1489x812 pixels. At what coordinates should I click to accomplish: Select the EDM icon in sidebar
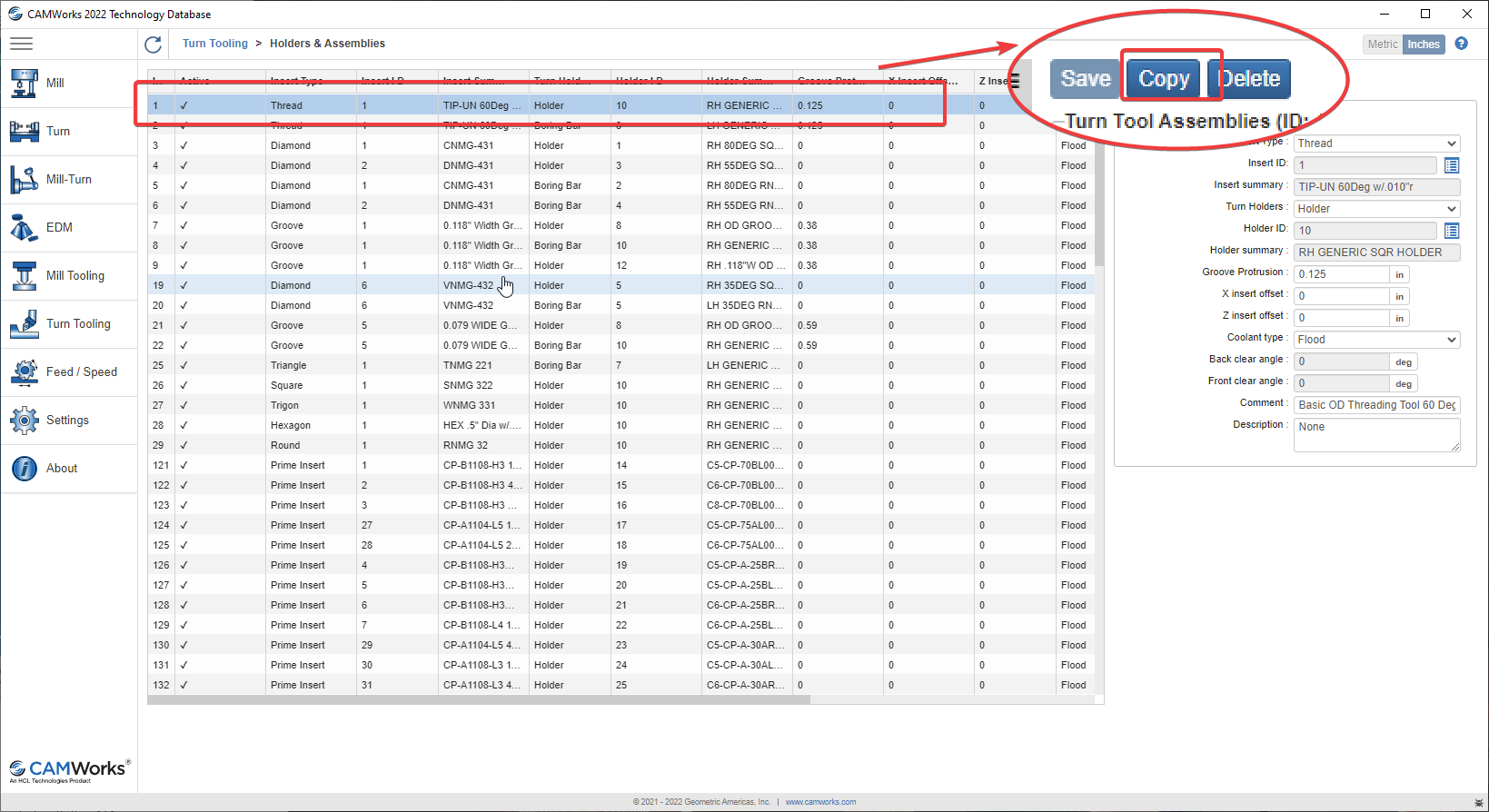25,227
